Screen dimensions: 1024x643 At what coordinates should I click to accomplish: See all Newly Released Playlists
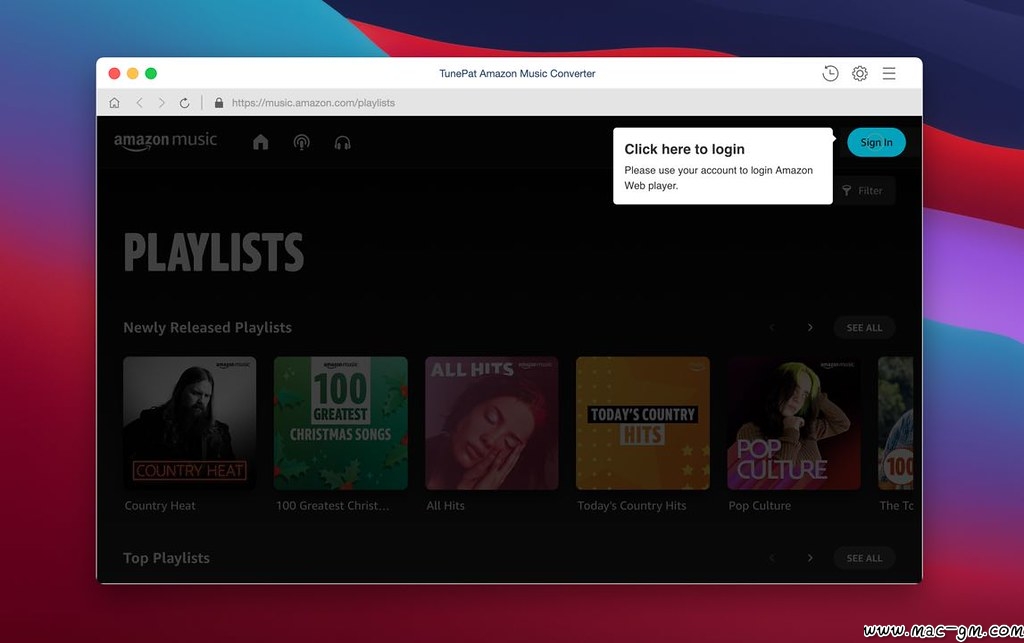[864, 327]
